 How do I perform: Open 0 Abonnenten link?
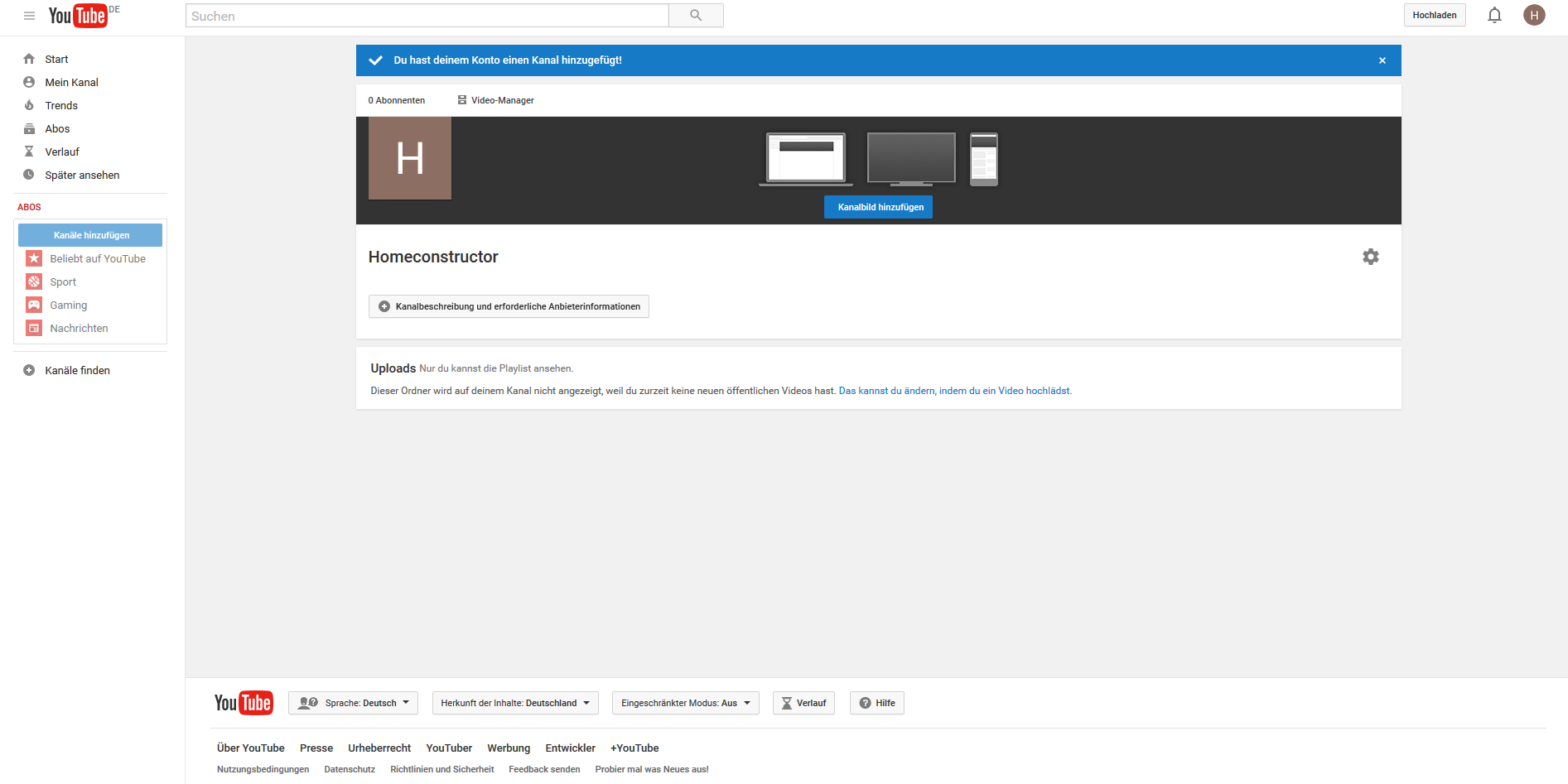[x=397, y=100]
